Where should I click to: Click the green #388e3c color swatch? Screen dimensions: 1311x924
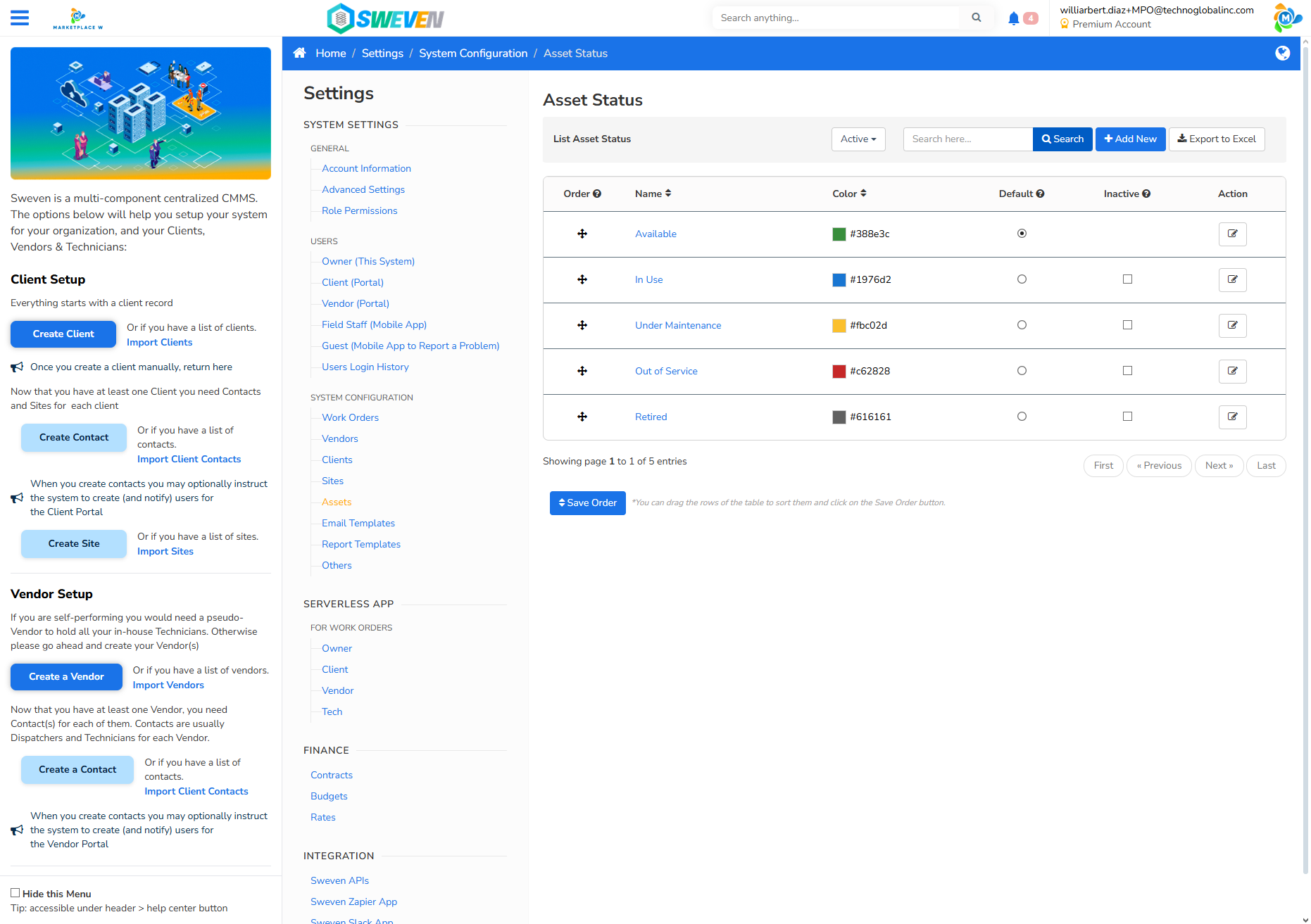(x=839, y=234)
